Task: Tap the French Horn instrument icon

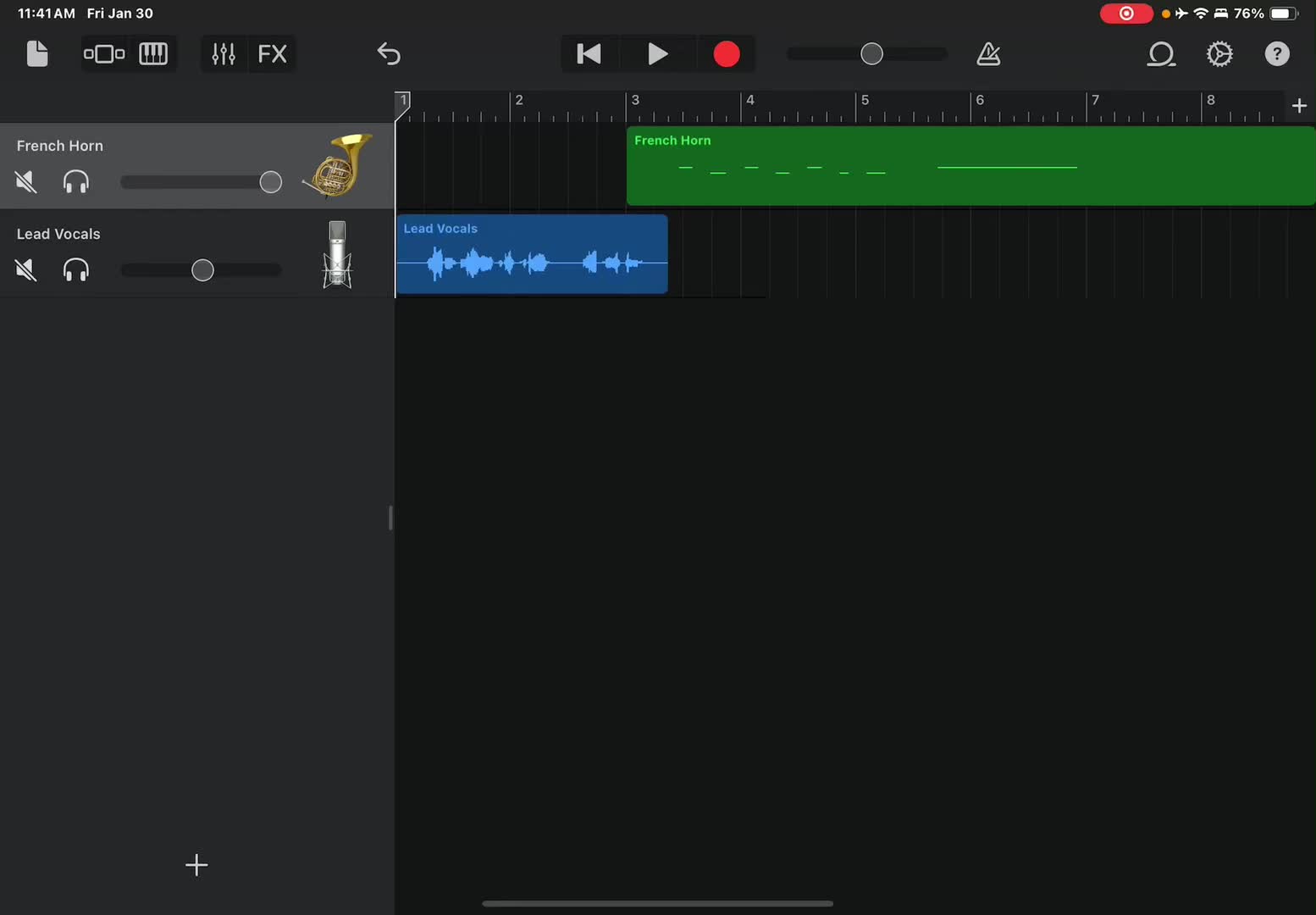Action: [338, 166]
